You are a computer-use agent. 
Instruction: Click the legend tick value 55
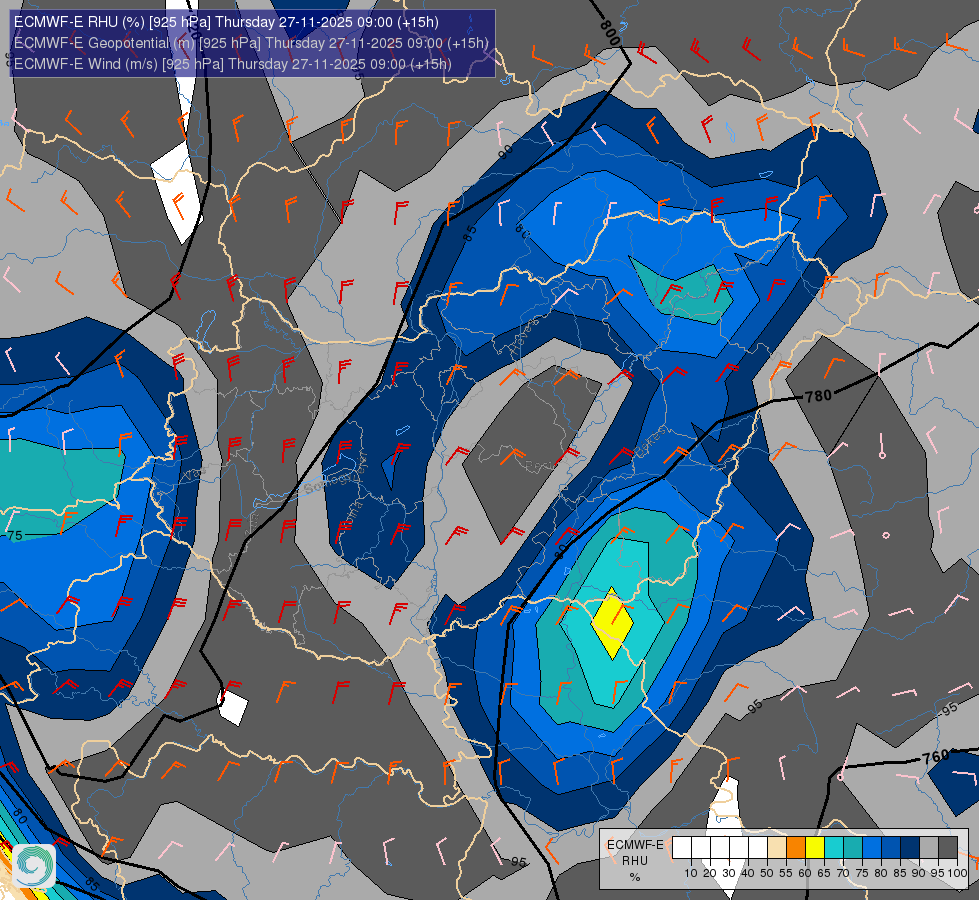(x=786, y=873)
